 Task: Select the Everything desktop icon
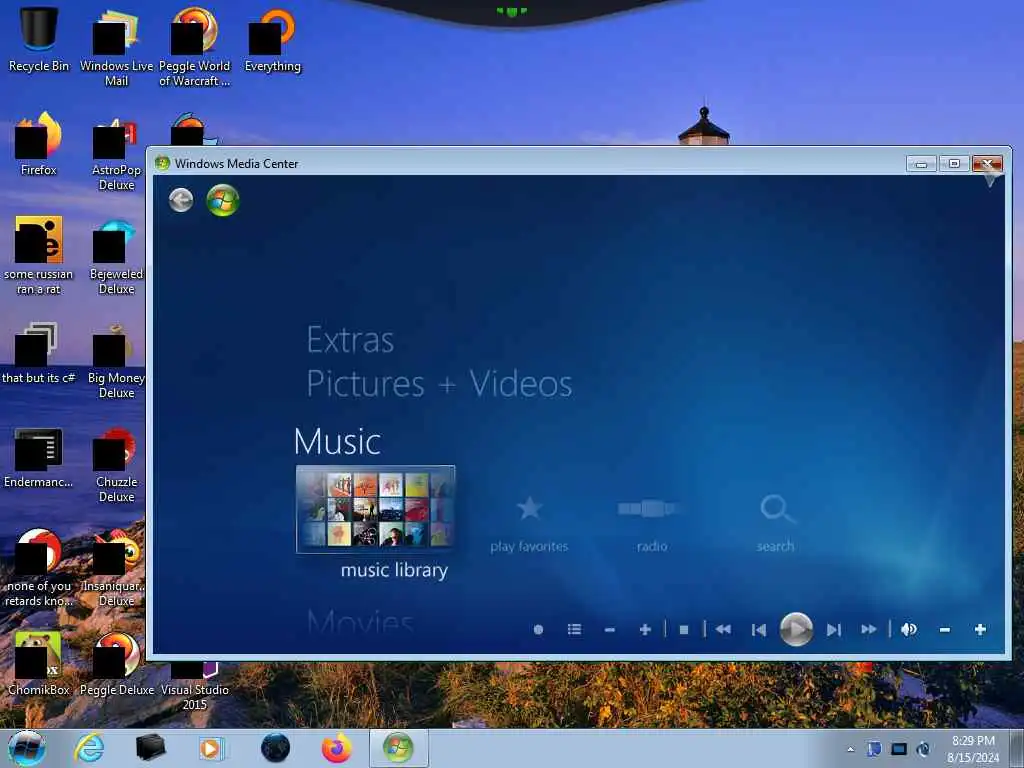point(272,40)
